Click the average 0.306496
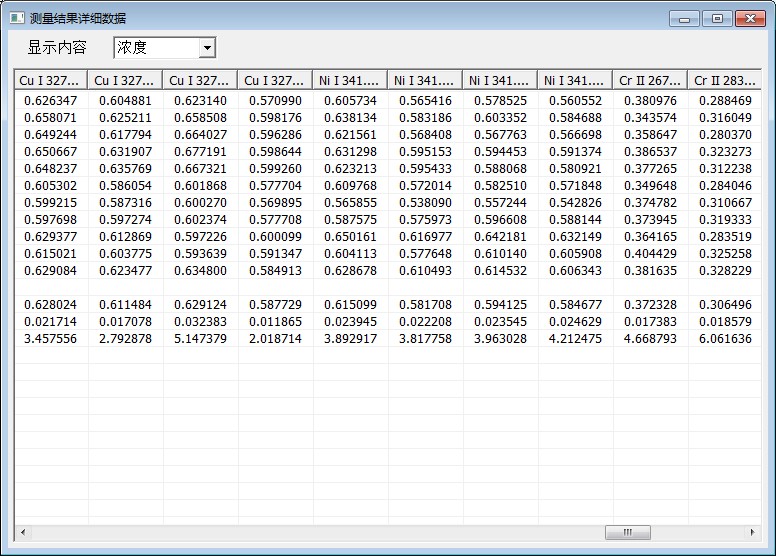The width and height of the screenshot is (776, 556). (725, 304)
